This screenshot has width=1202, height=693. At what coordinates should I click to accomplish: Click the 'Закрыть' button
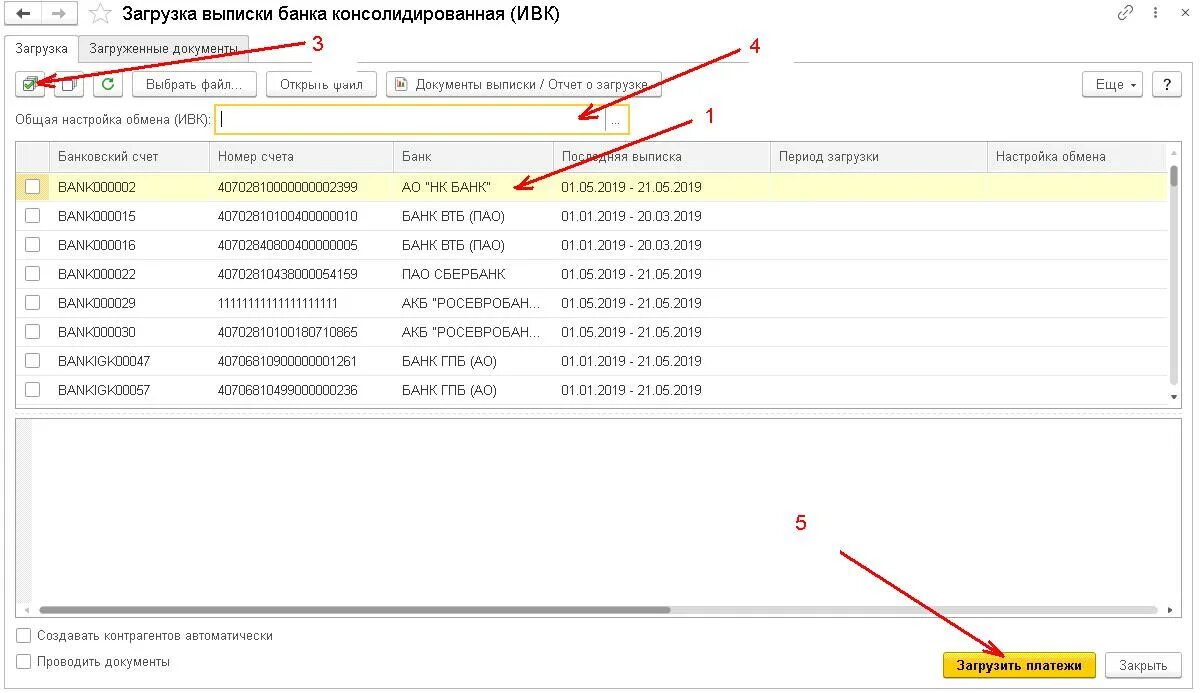click(x=1143, y=665)
